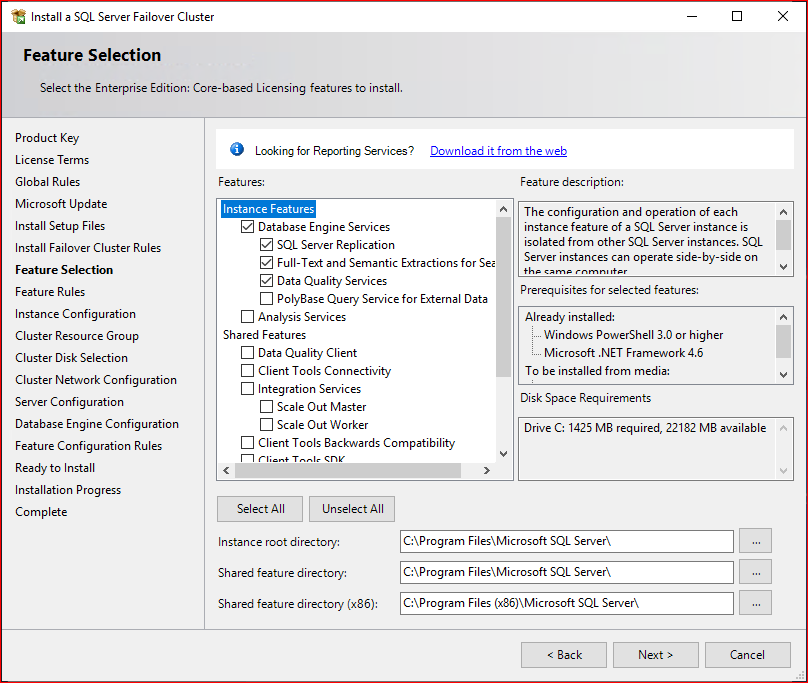Enable Scale Out Worker
The height and width of the screenshot is (683, 808).
[x=266, y=425]
